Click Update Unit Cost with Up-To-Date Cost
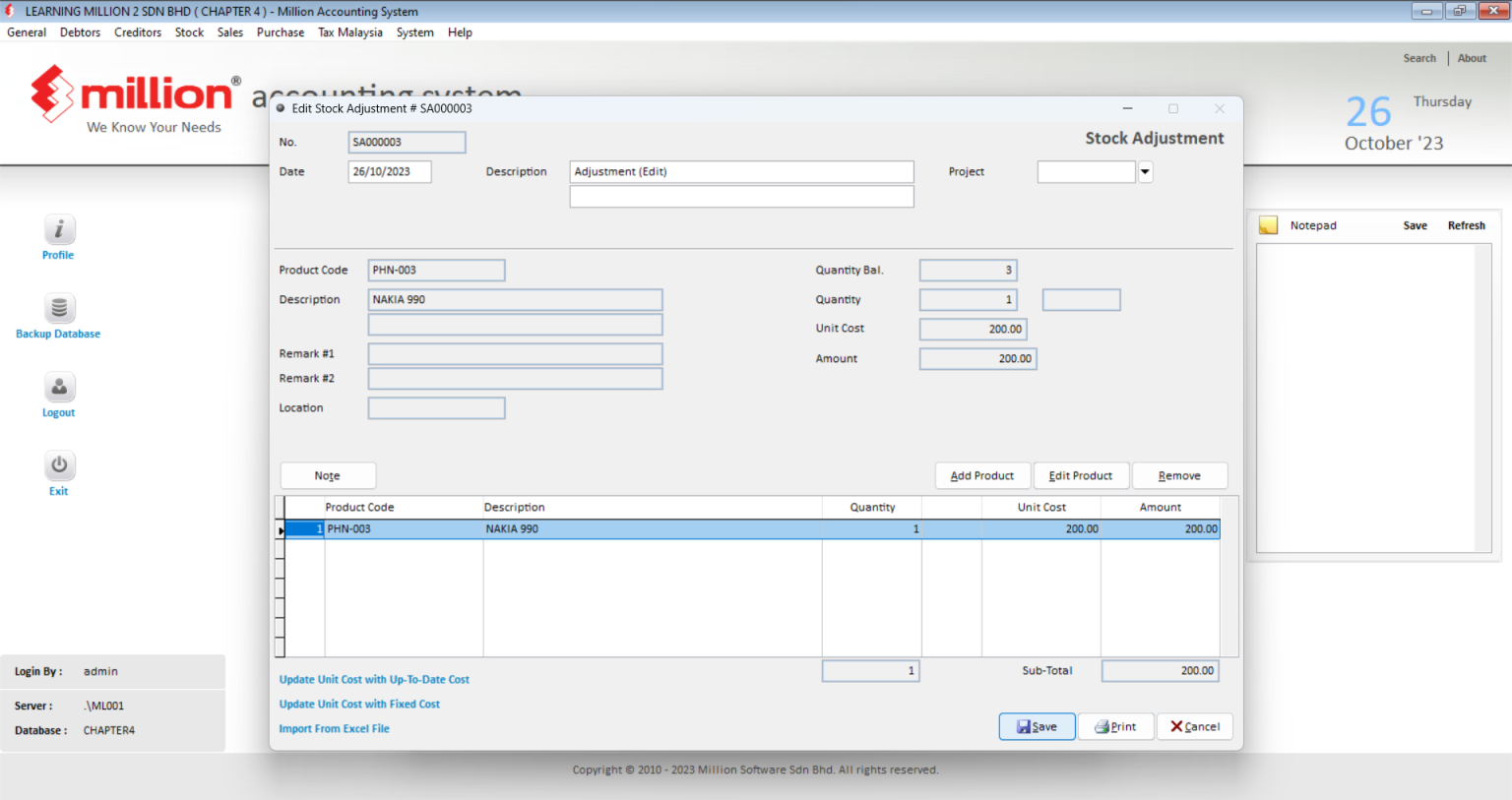This screenshot has height=800, width=1512. [374, 680]
